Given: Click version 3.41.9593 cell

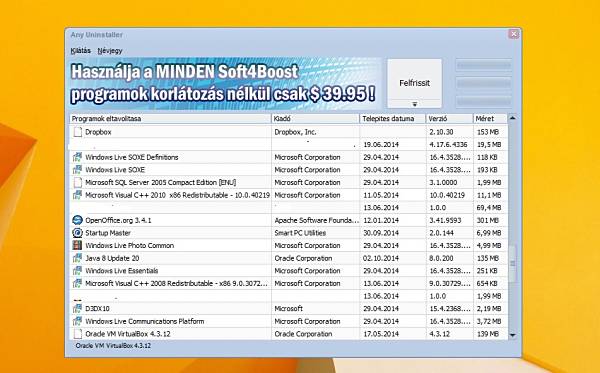Looking at the screenshot, I should (x=445, y=220).
